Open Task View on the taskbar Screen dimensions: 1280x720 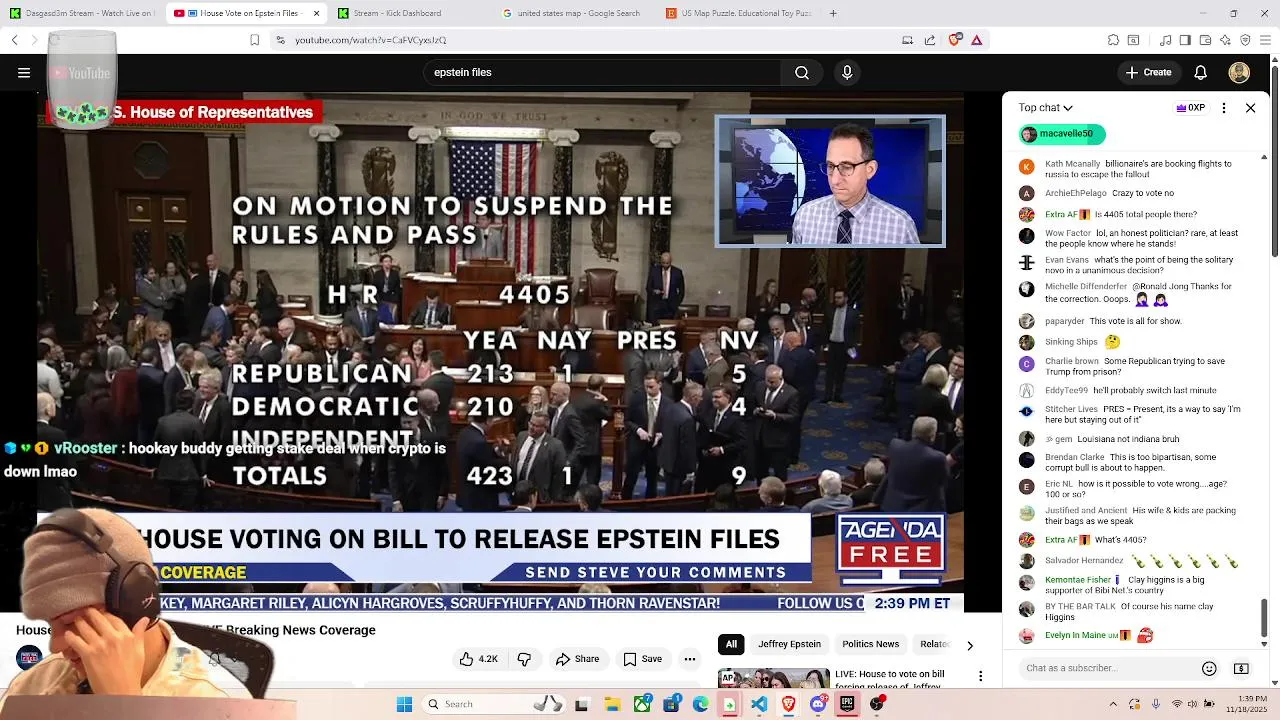pyautogui.click(x=582, y=704)
